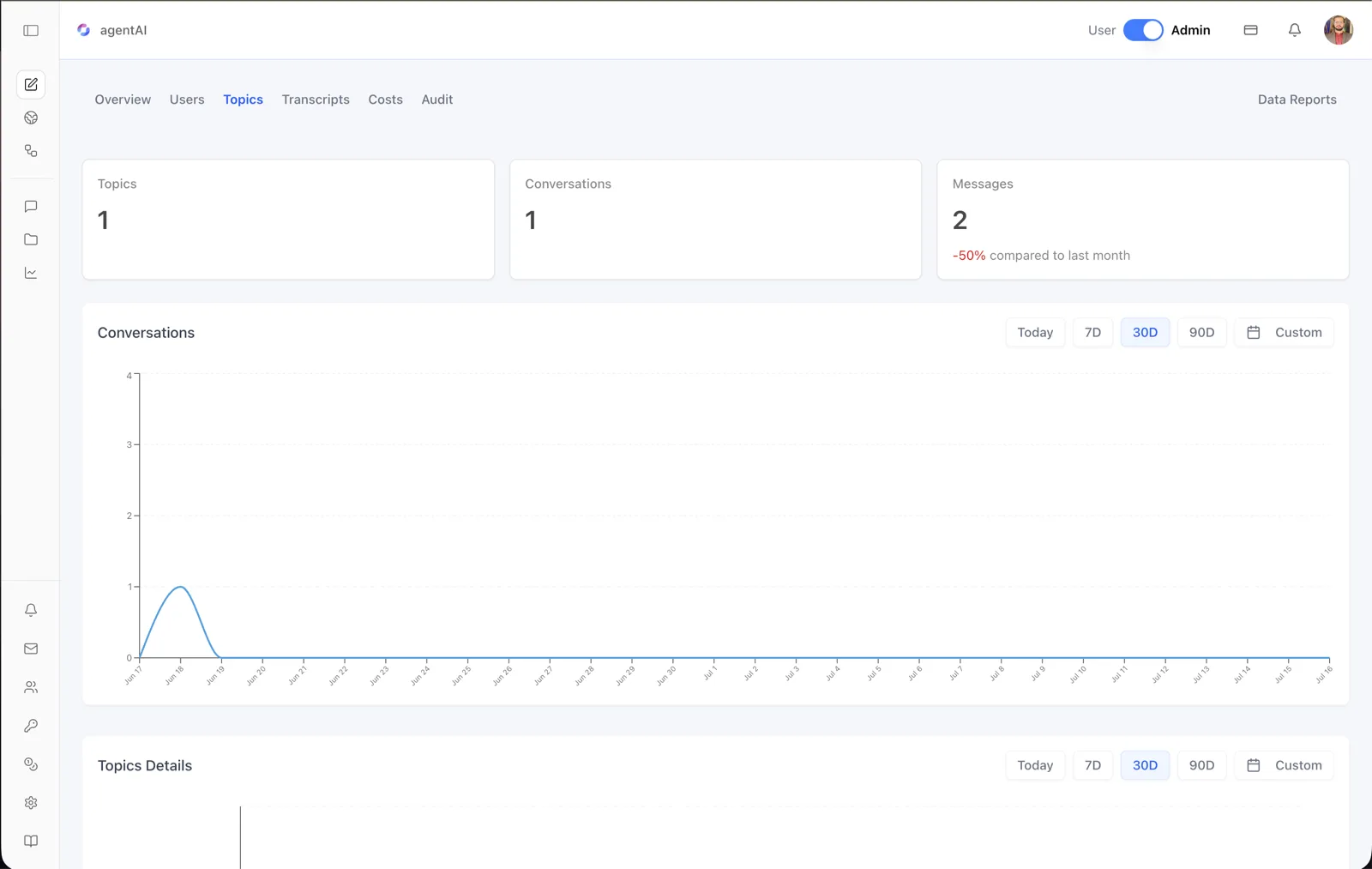Viewport: 1372px width, 869px height.
Task: Open notifications bell in sidebar
Action: coord(31,610)
